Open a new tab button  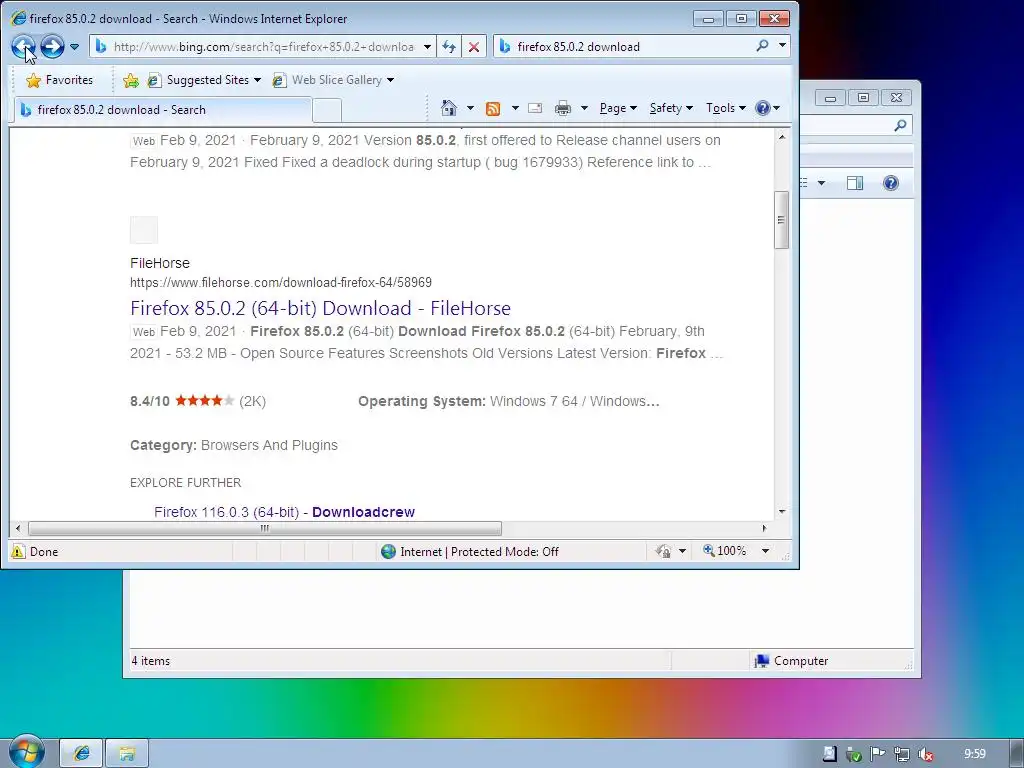327,110
